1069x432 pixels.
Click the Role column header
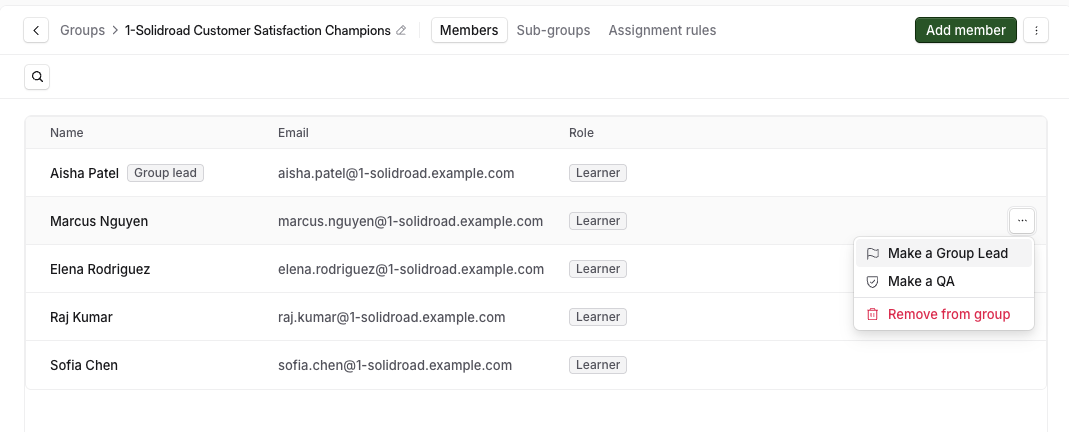click(582, 133)
